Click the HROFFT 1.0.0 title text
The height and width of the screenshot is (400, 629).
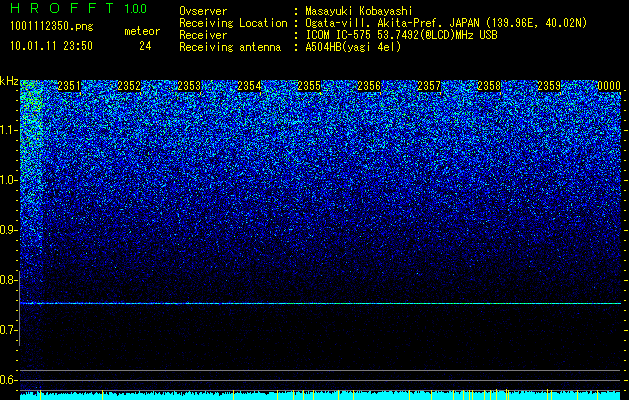coord(79,8)
